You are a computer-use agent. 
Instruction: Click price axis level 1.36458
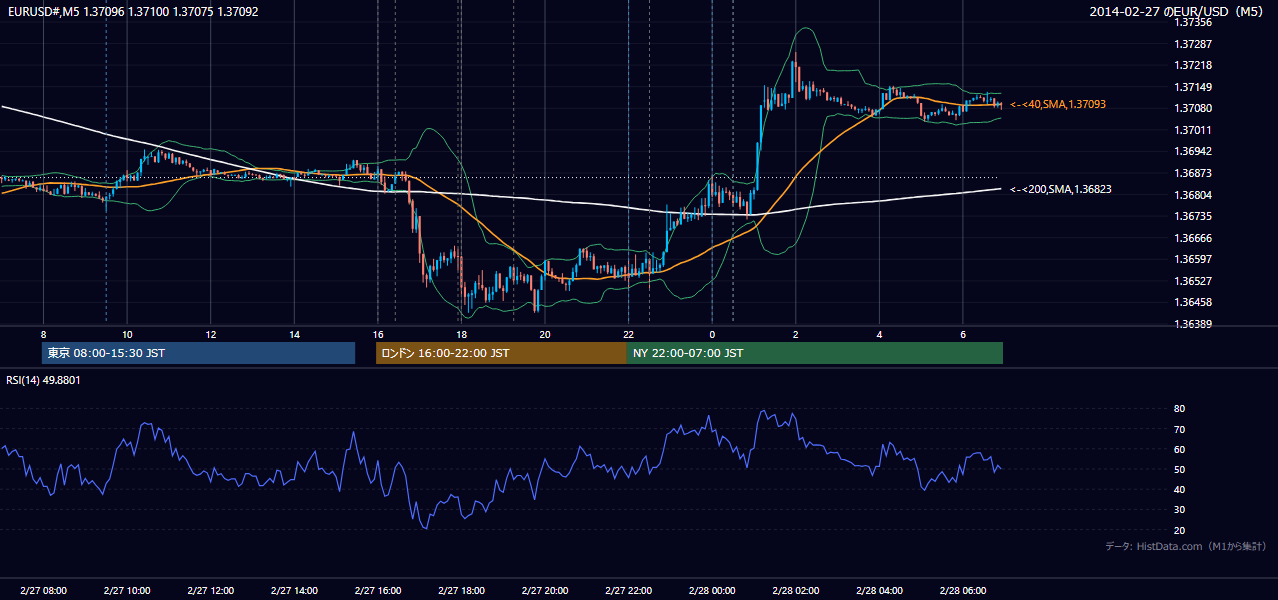click(1193, 302)
